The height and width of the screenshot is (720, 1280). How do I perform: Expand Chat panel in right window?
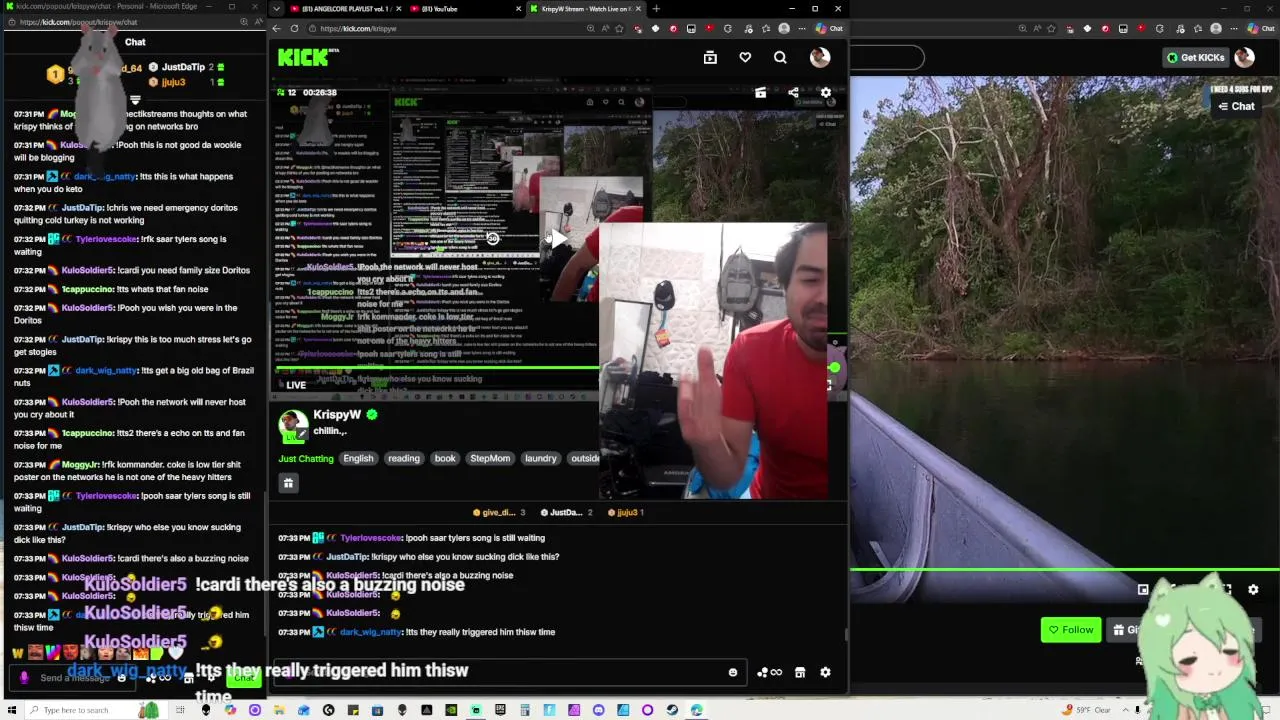coord(1236,106)
